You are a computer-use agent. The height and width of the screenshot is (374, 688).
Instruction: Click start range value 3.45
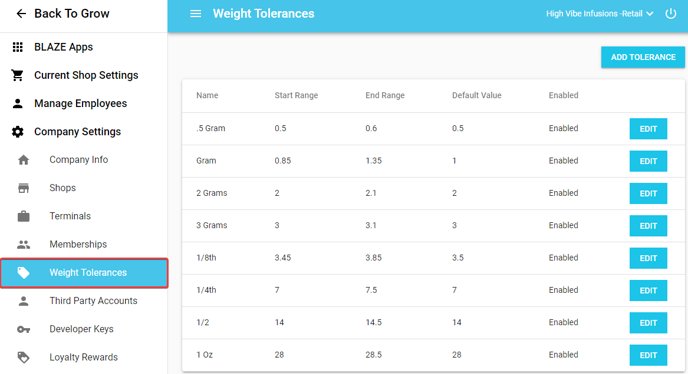click(x=283, y=258)
